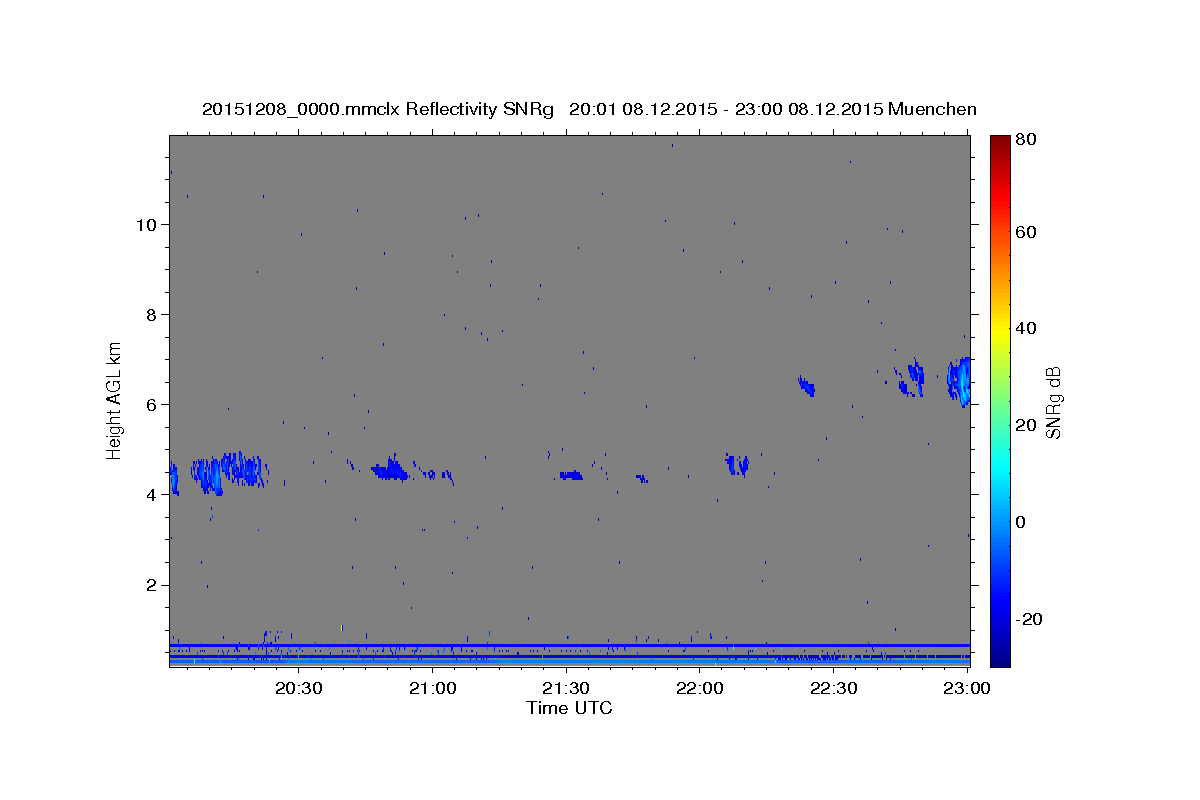The width and height of the screenshot is (1200, 800).
Task: Click the 21:30 time tick label
Action: (566, 688)
